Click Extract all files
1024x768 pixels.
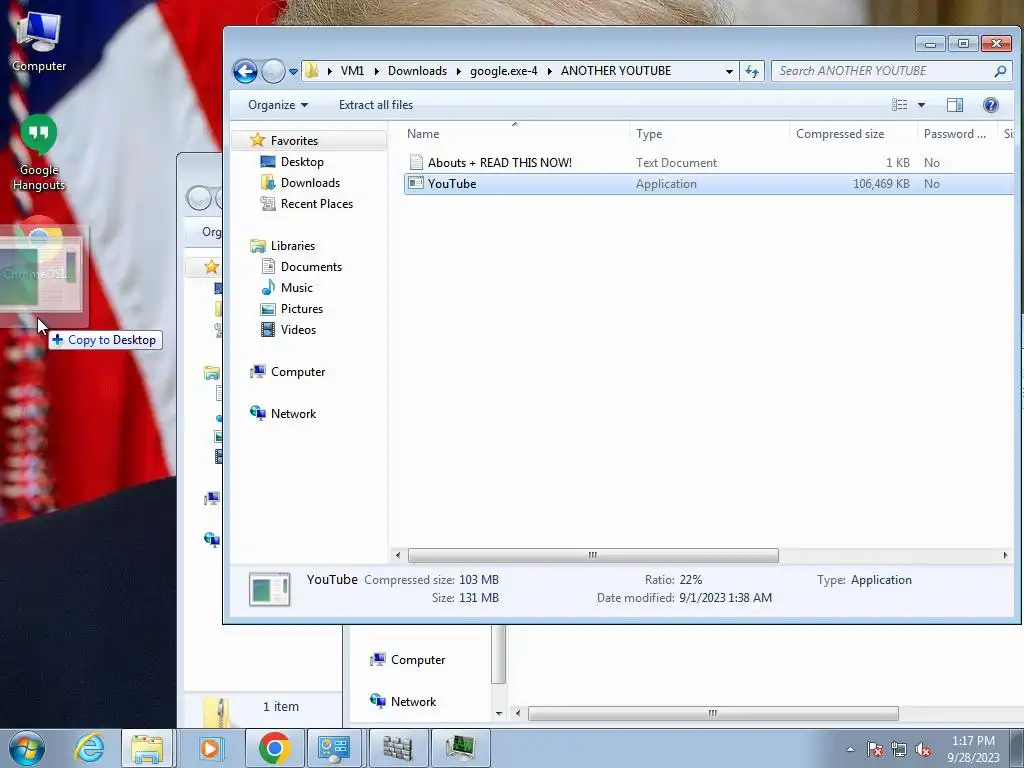click(376, 105)
